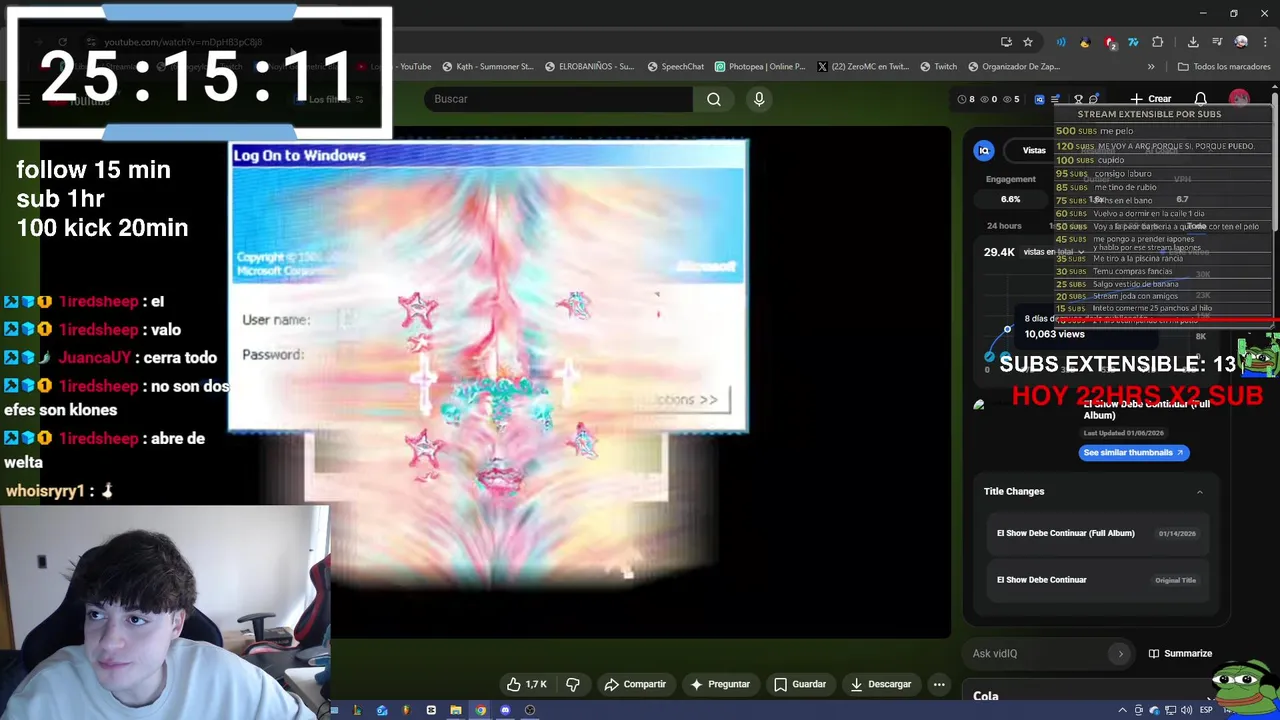Open the 7TV extension icon

click(1133, 42)
